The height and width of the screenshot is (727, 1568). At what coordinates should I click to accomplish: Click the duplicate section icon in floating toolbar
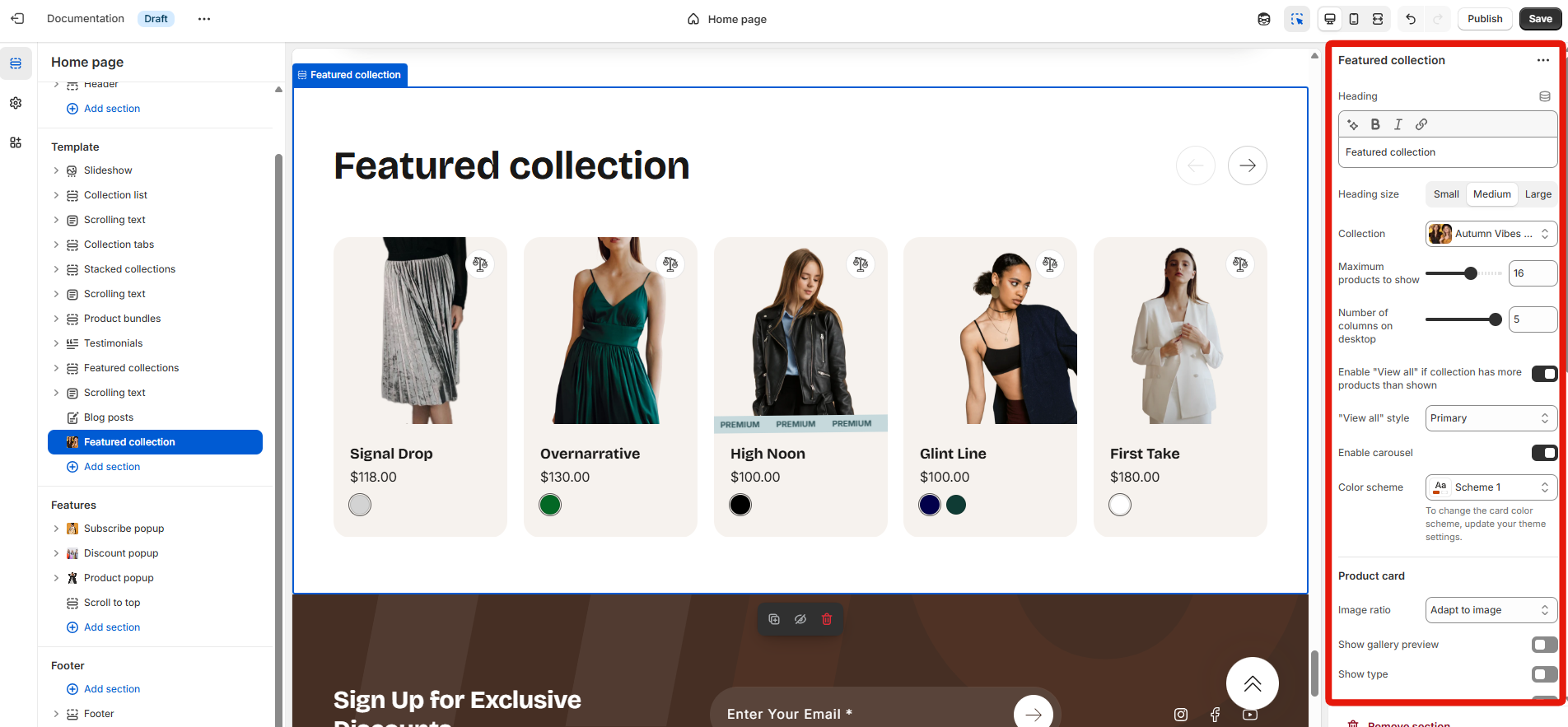point(774,619)
